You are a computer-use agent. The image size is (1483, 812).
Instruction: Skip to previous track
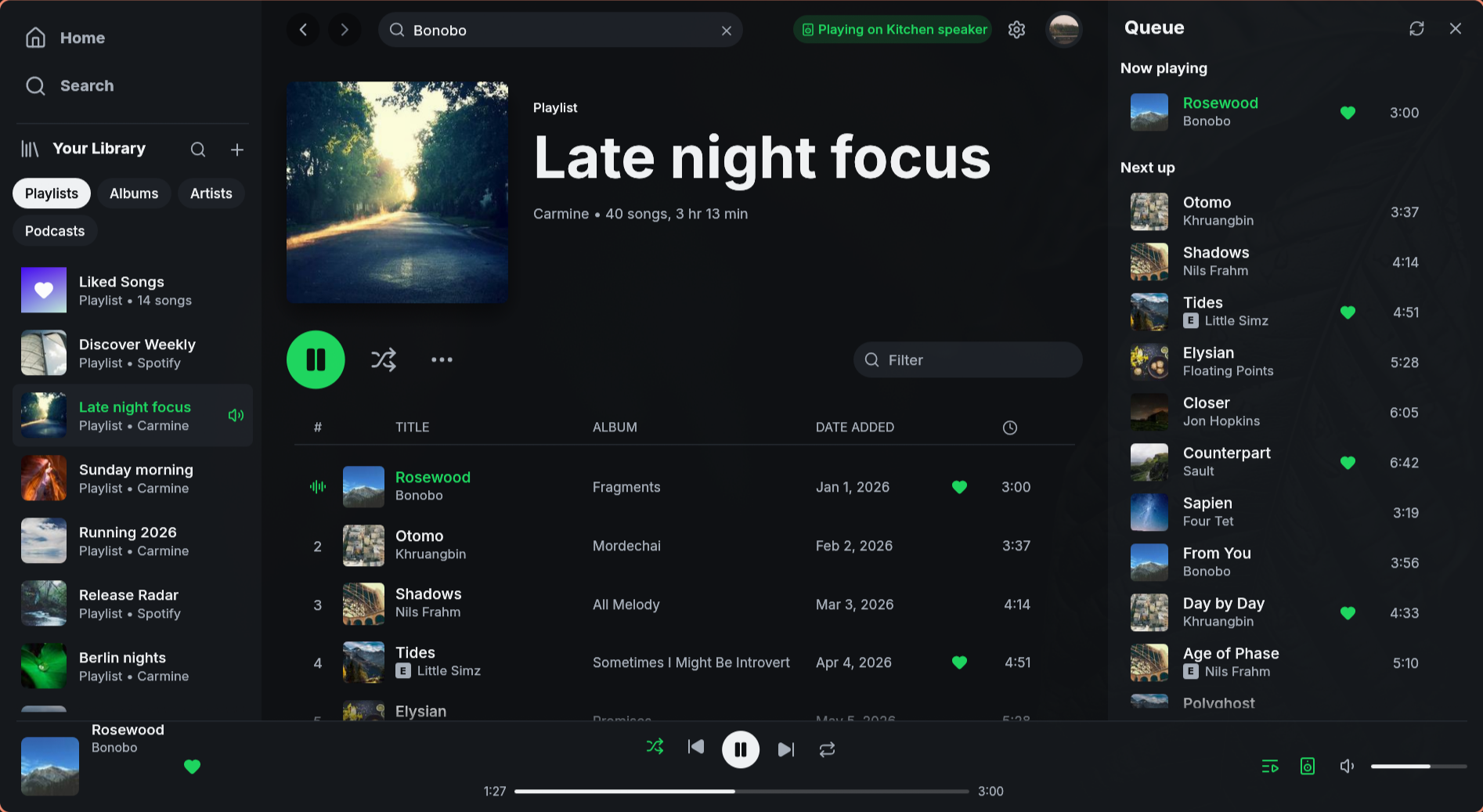coord(695,747)
